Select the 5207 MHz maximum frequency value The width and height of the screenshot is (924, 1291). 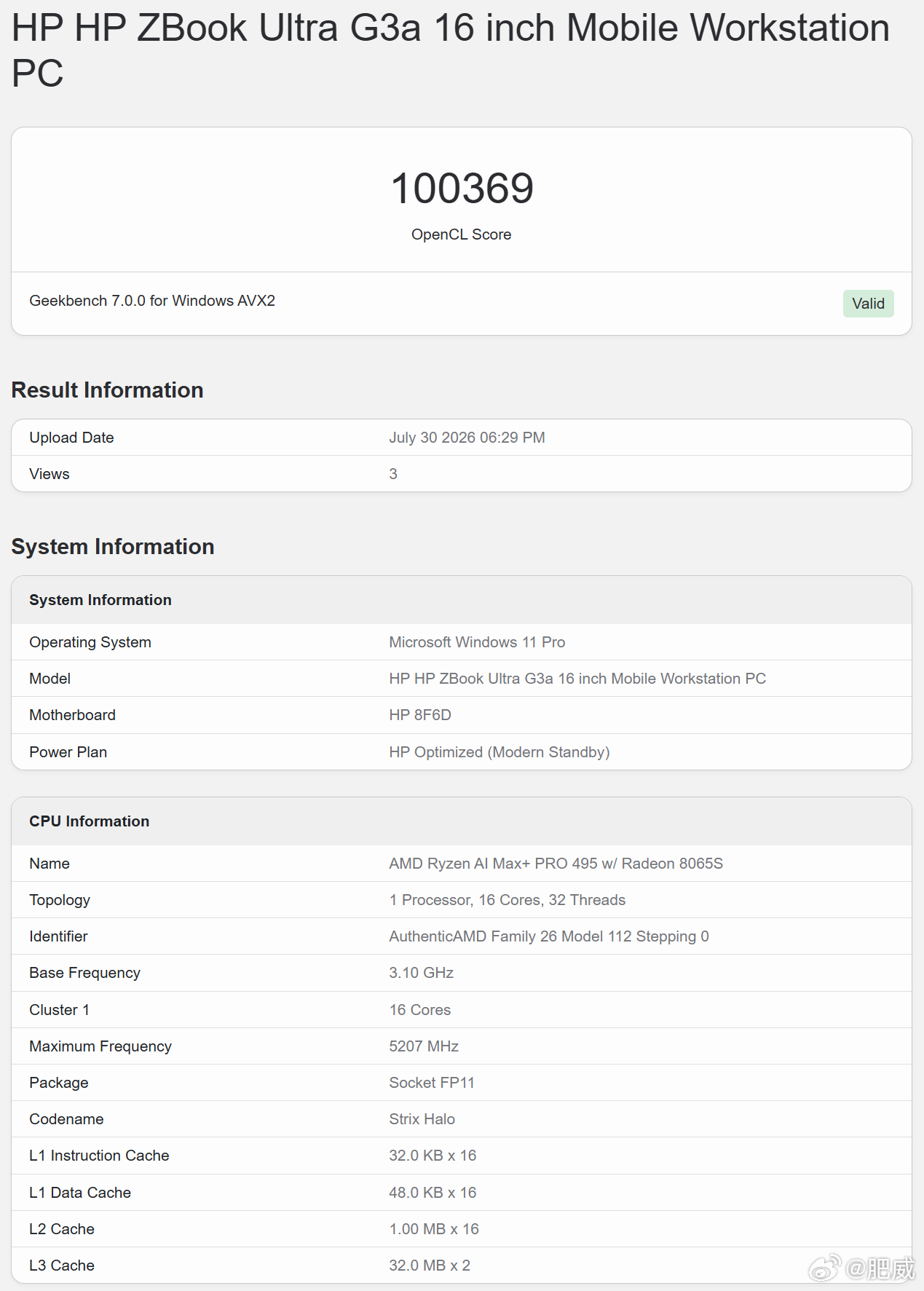pos(424,1046)
